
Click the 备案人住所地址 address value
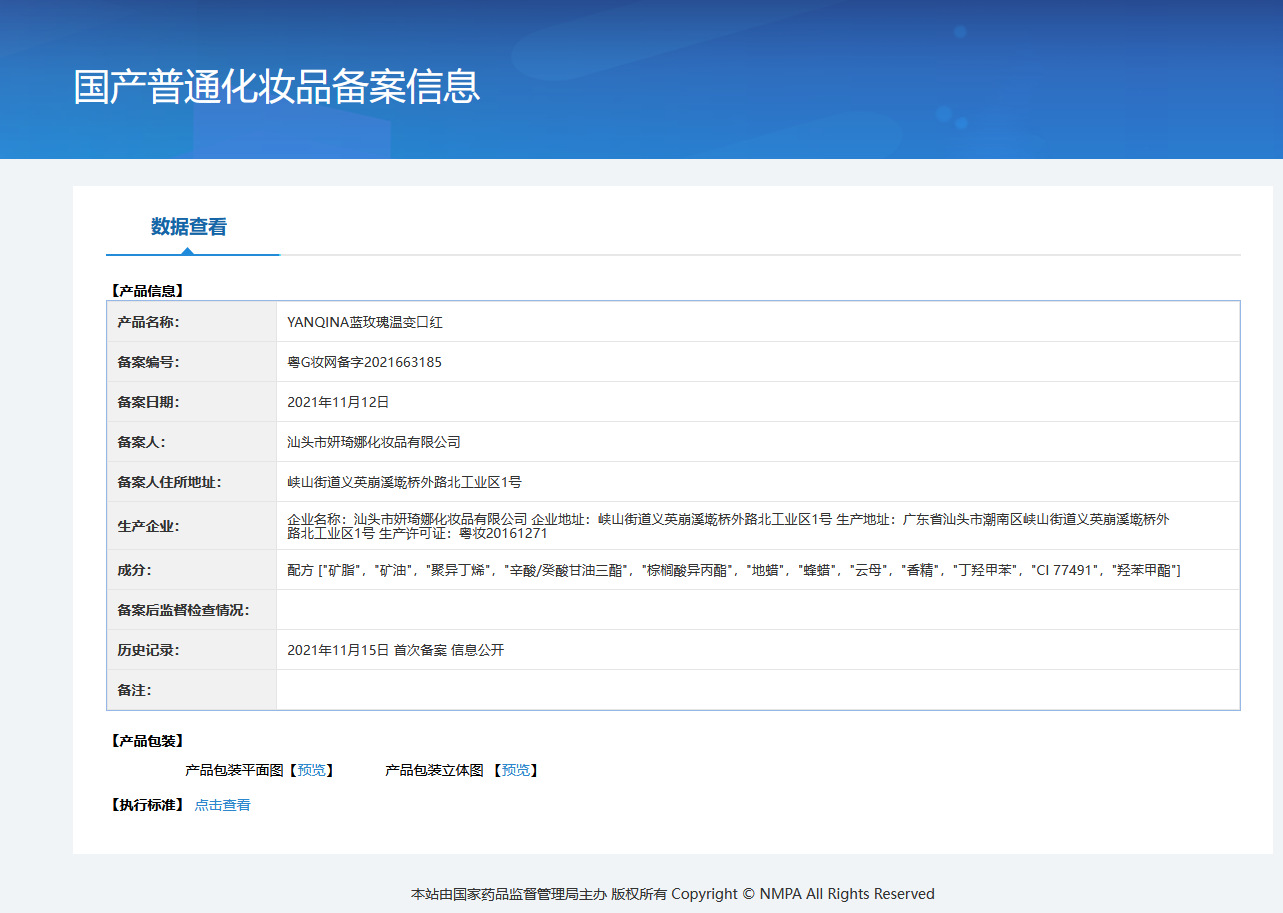click(404, 482)
